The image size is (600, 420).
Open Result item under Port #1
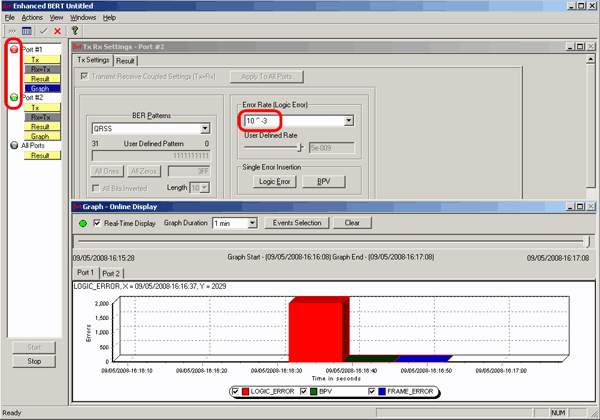pyautogui.click(x=42, y=79)
